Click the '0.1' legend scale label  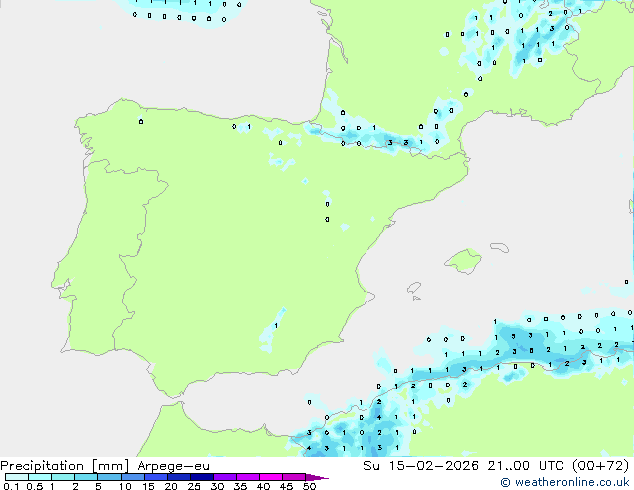(x=11, y=486)
